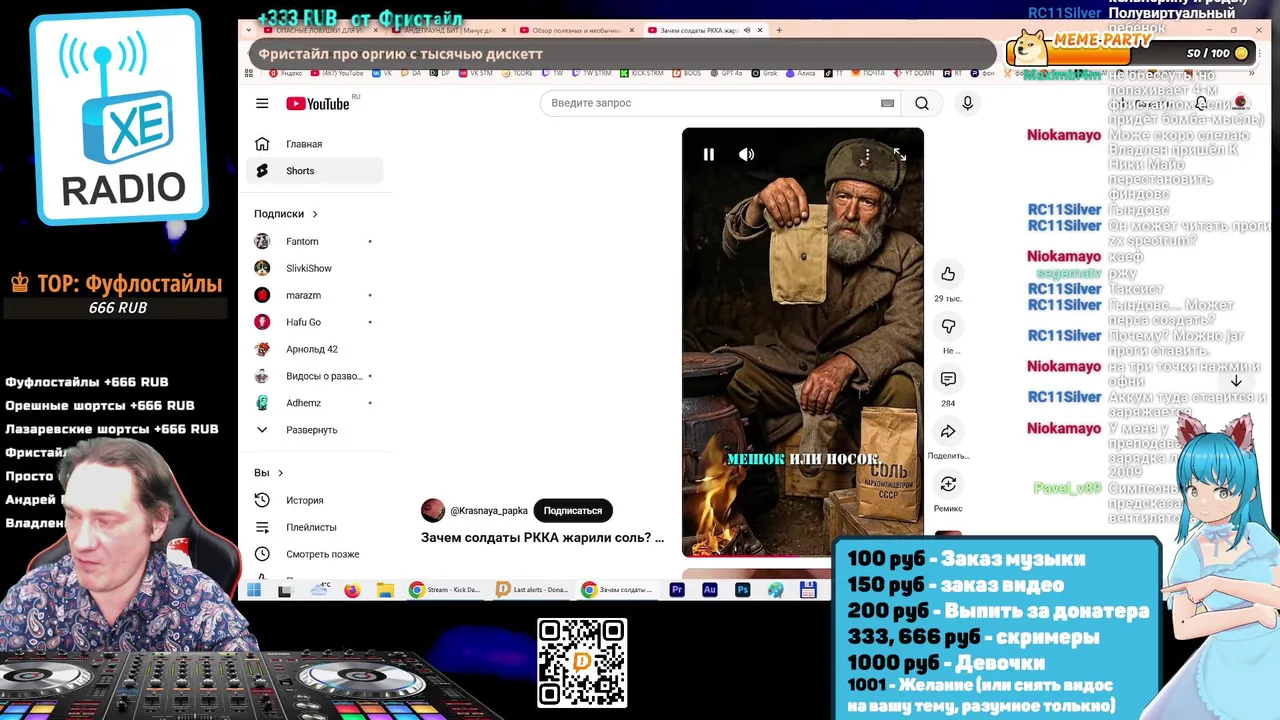Open the floppy-disk app on taskbar
The height and width of the screenshot is (720, 1280).
tap(808, 590)
